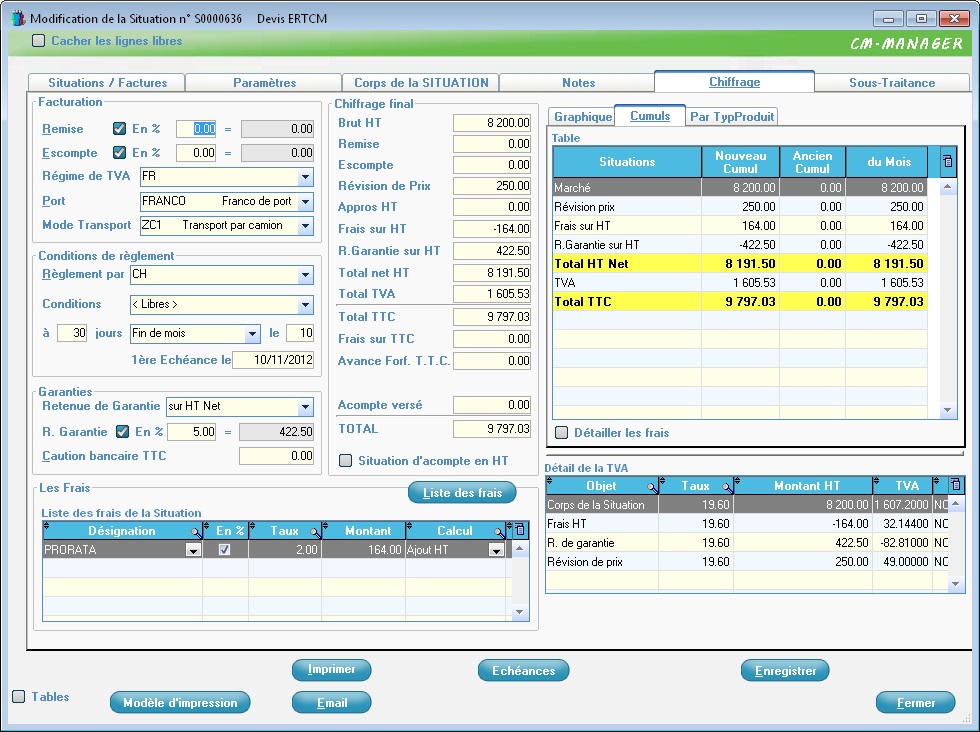Screen dimensions: 980x732
Task: Toggle R. Garantie En % checkbox
Action: click(x=122, y=431)
